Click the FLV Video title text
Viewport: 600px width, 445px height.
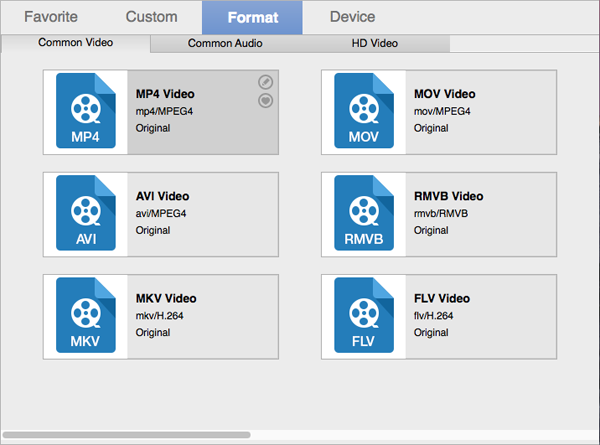pos(442,298)
